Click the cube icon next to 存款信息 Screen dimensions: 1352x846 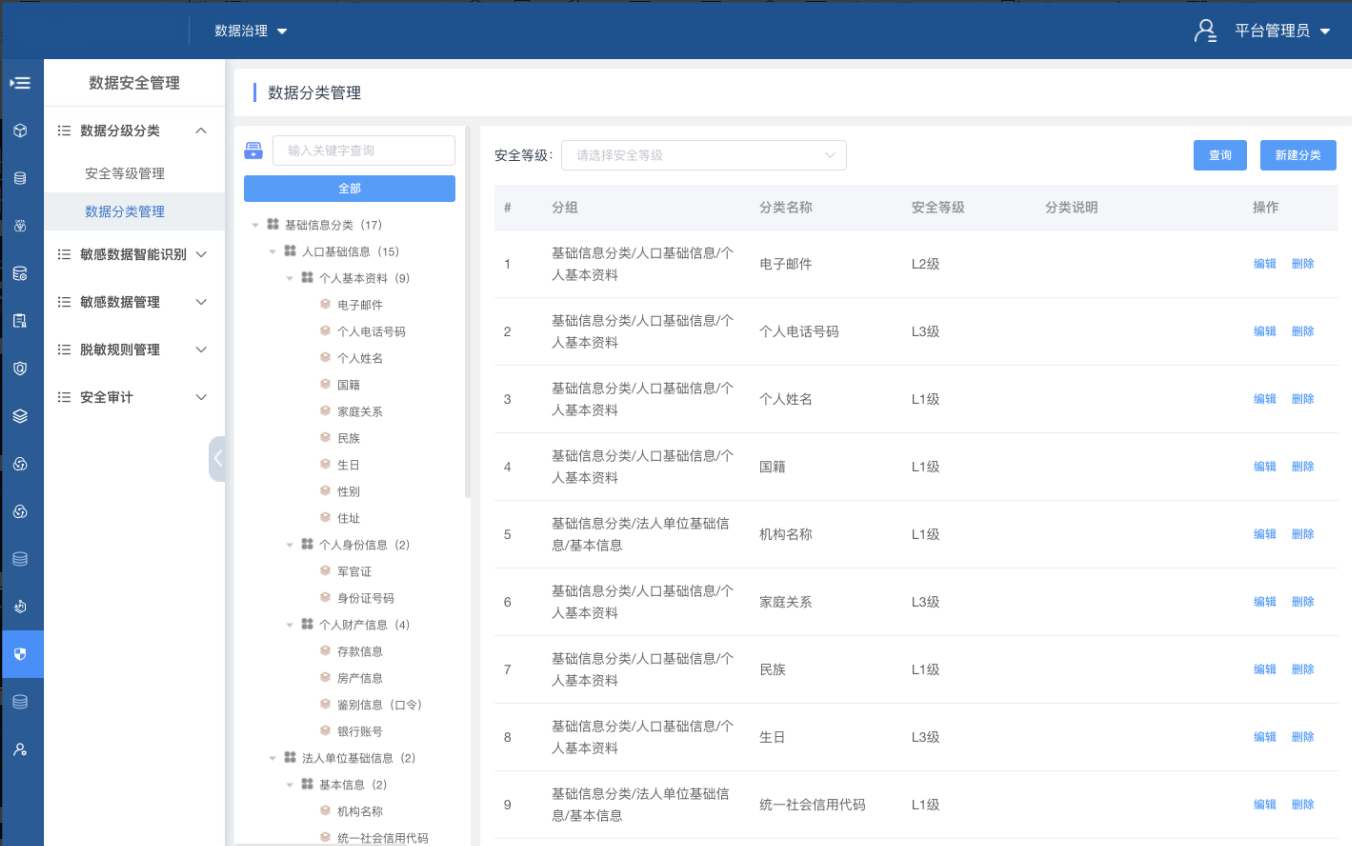[x=325, y=651]
